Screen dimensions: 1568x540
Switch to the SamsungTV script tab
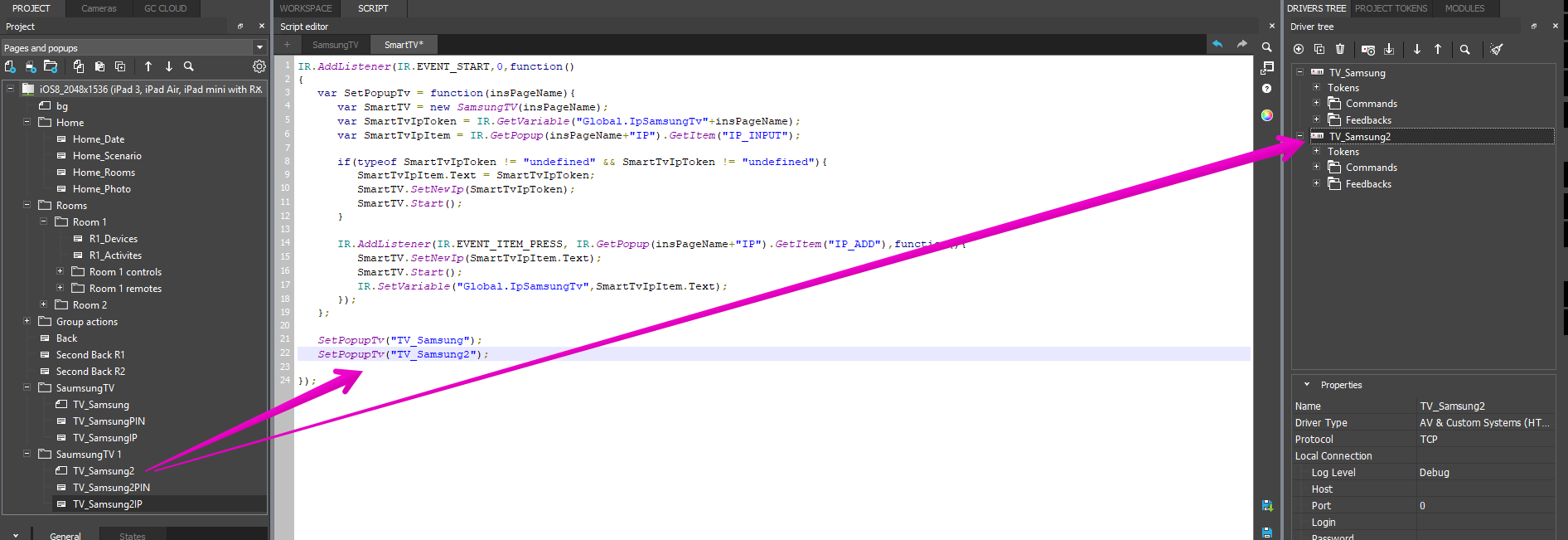click(335, 45)
